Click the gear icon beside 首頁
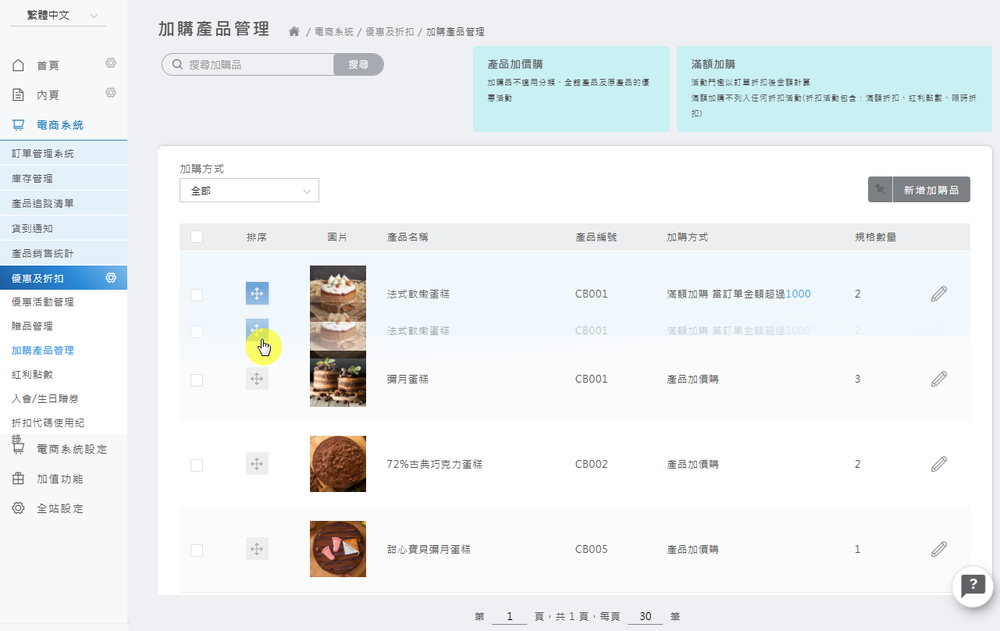 click(x=111, y=64)
